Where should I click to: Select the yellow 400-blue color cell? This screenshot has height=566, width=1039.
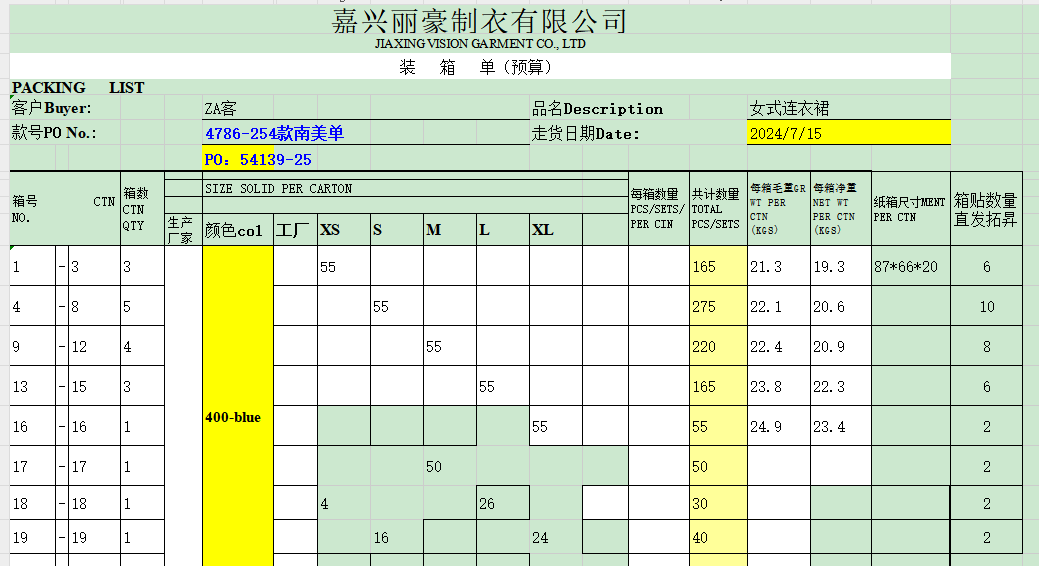[237, 417]
